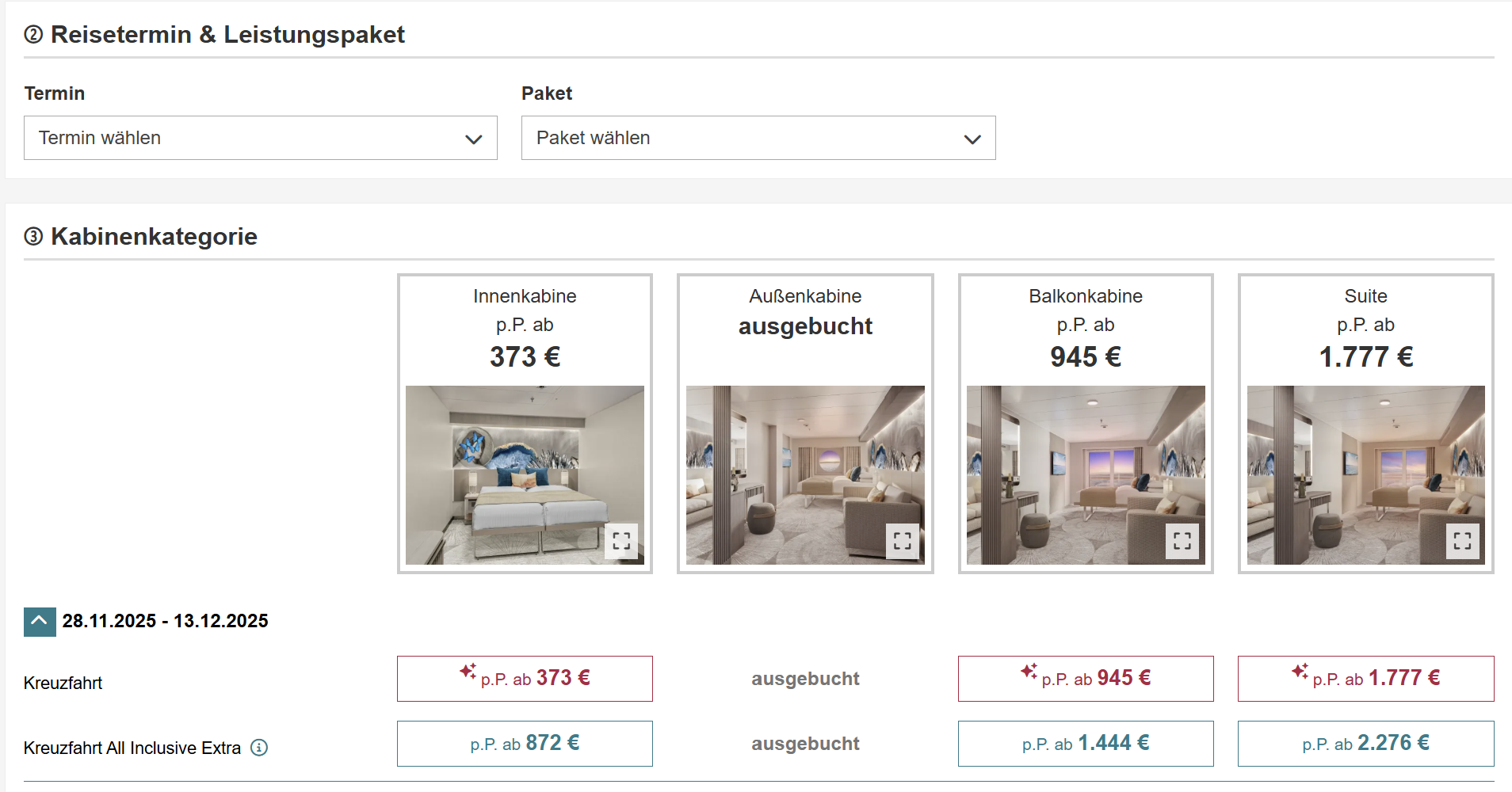The image size is (1512, 792).
Task: View the Innenkabine cabin photo
Action: click(525, 475)
